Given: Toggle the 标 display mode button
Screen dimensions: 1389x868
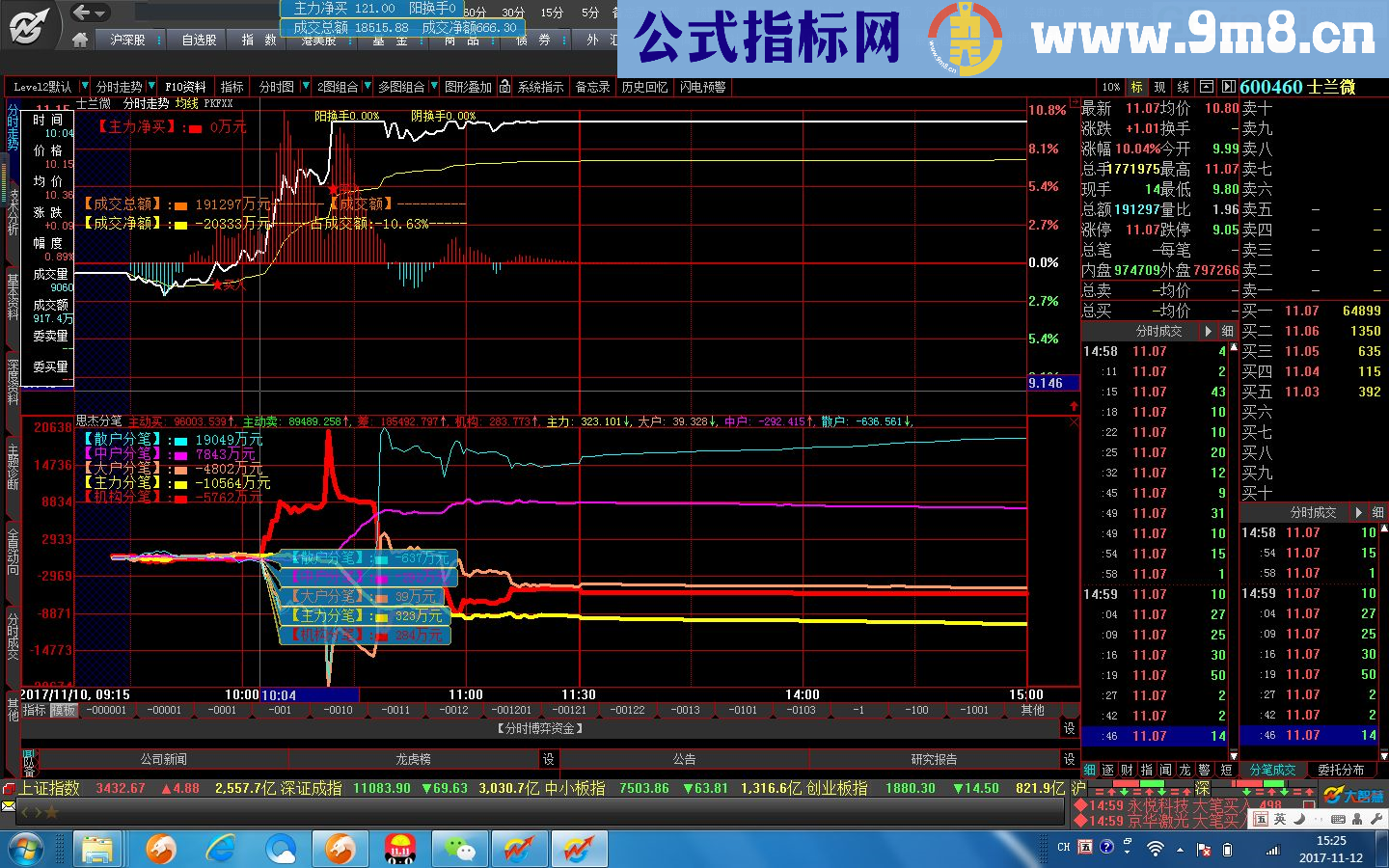Looking at the screenshot, I should pos(1136,87).
